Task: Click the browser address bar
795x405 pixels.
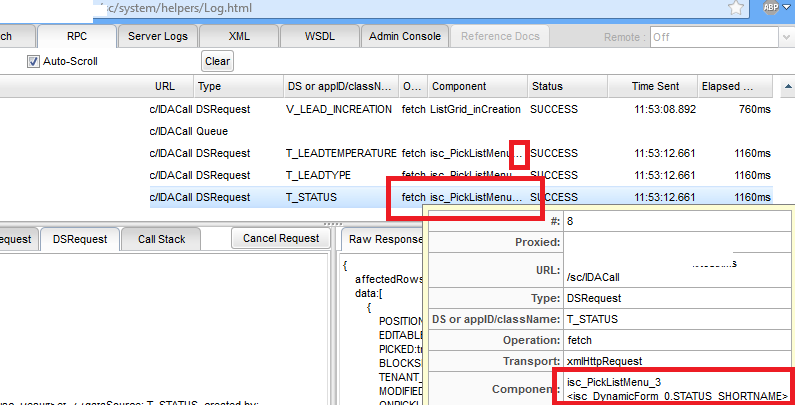Action: pyautogui.click(x=400, y=8)
